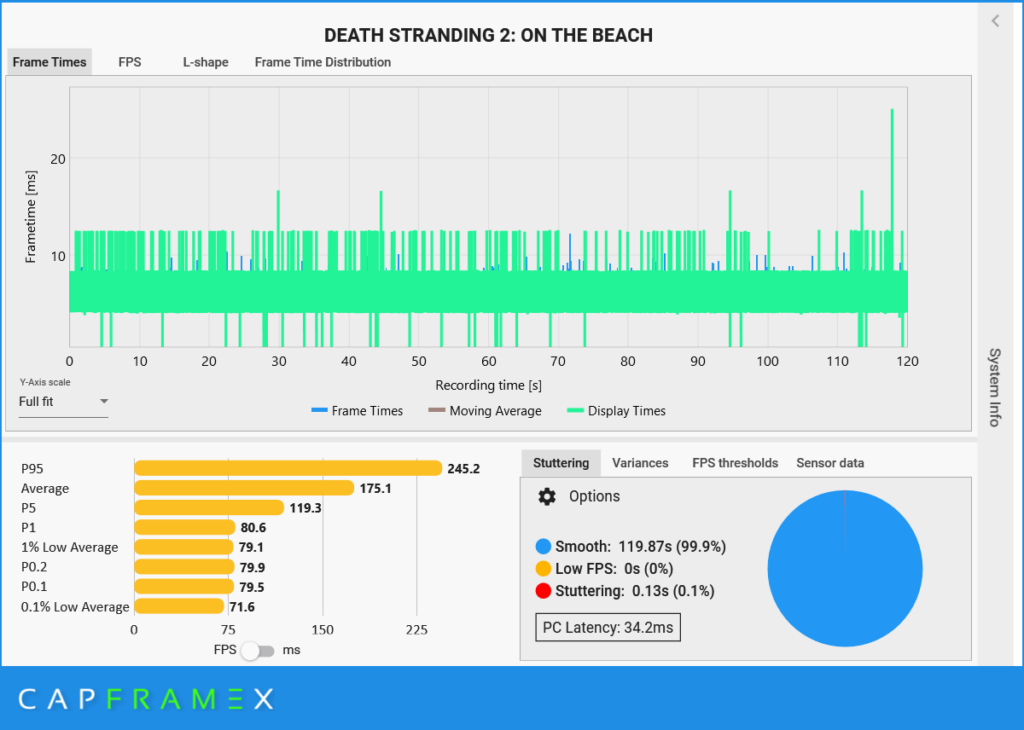The image size is (1024, 730).
Task: Open the L-shape tab
Action: 205,62
